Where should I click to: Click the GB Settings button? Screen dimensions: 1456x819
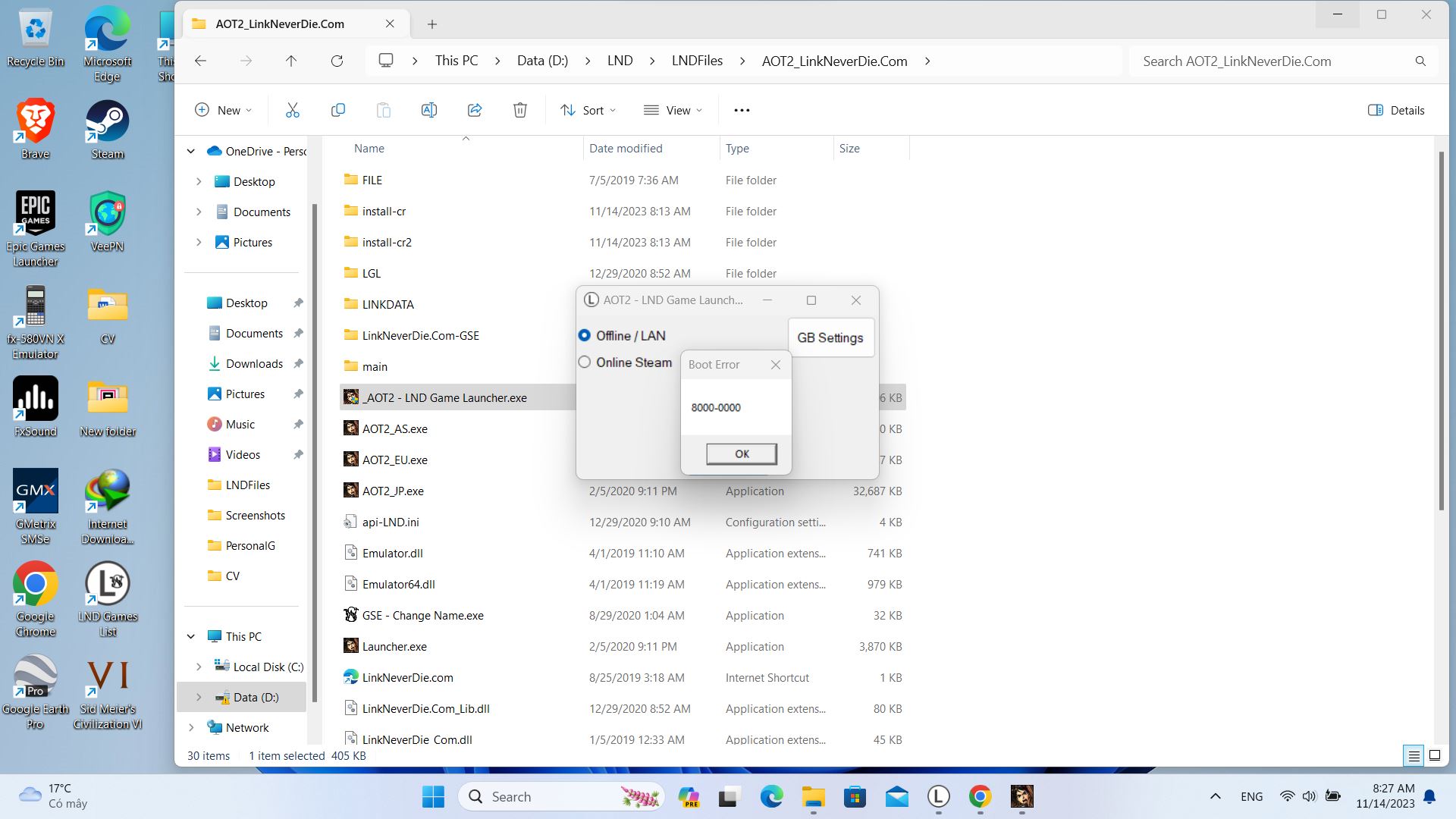pos(830,337)
